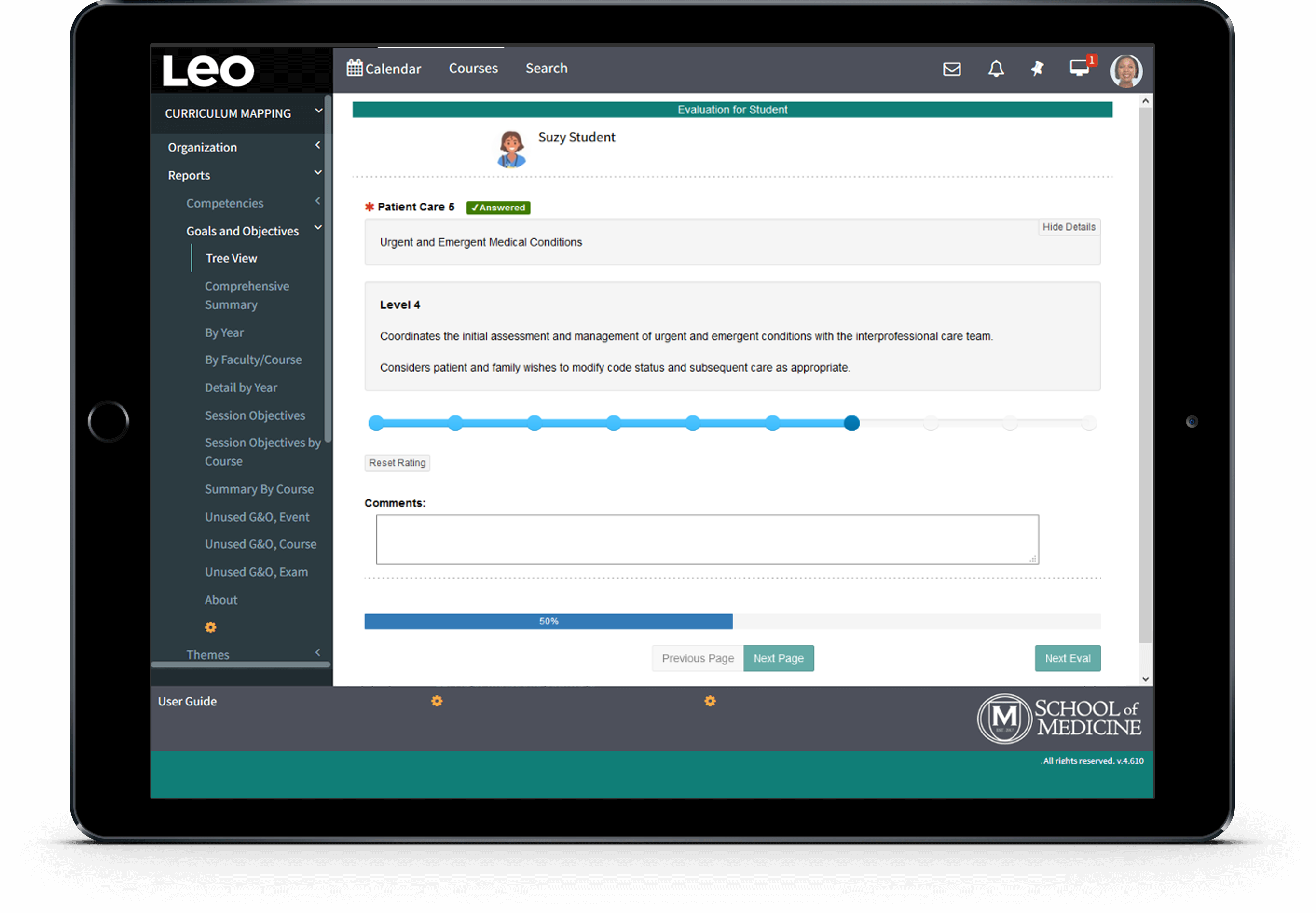Click the Reset Rating button
The width and height of the screenshot is (1316, 913).
[x=397, y=463]
